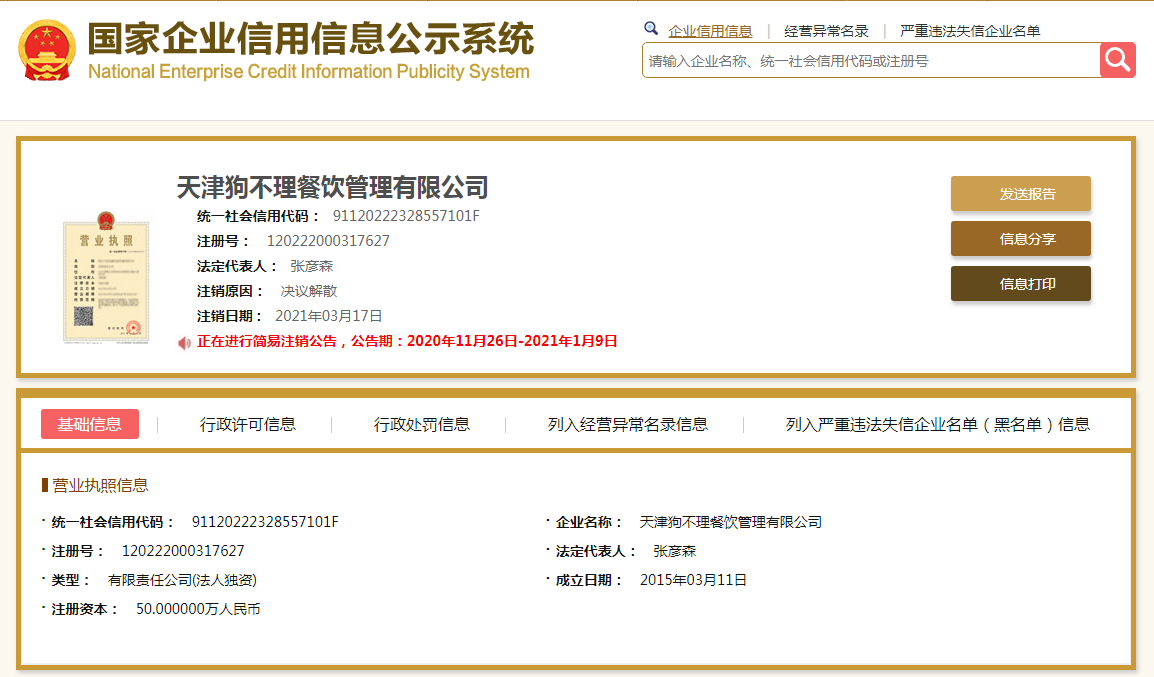Switch to the blacklist 黑名单 information tab
The image size is (1154, 677).
click(x=937, y=424)
